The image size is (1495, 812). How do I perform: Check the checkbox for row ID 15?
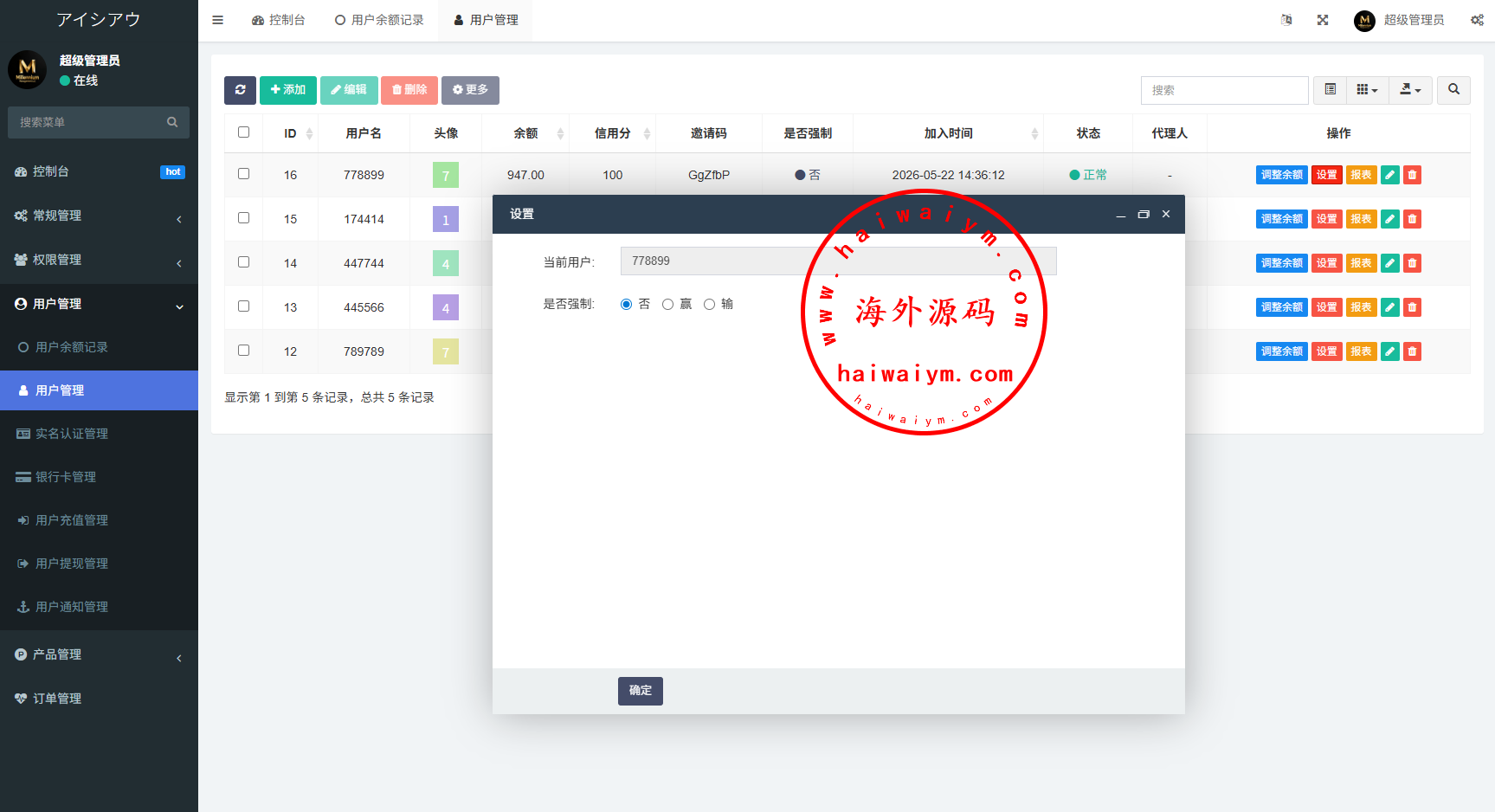coord(243,218)
